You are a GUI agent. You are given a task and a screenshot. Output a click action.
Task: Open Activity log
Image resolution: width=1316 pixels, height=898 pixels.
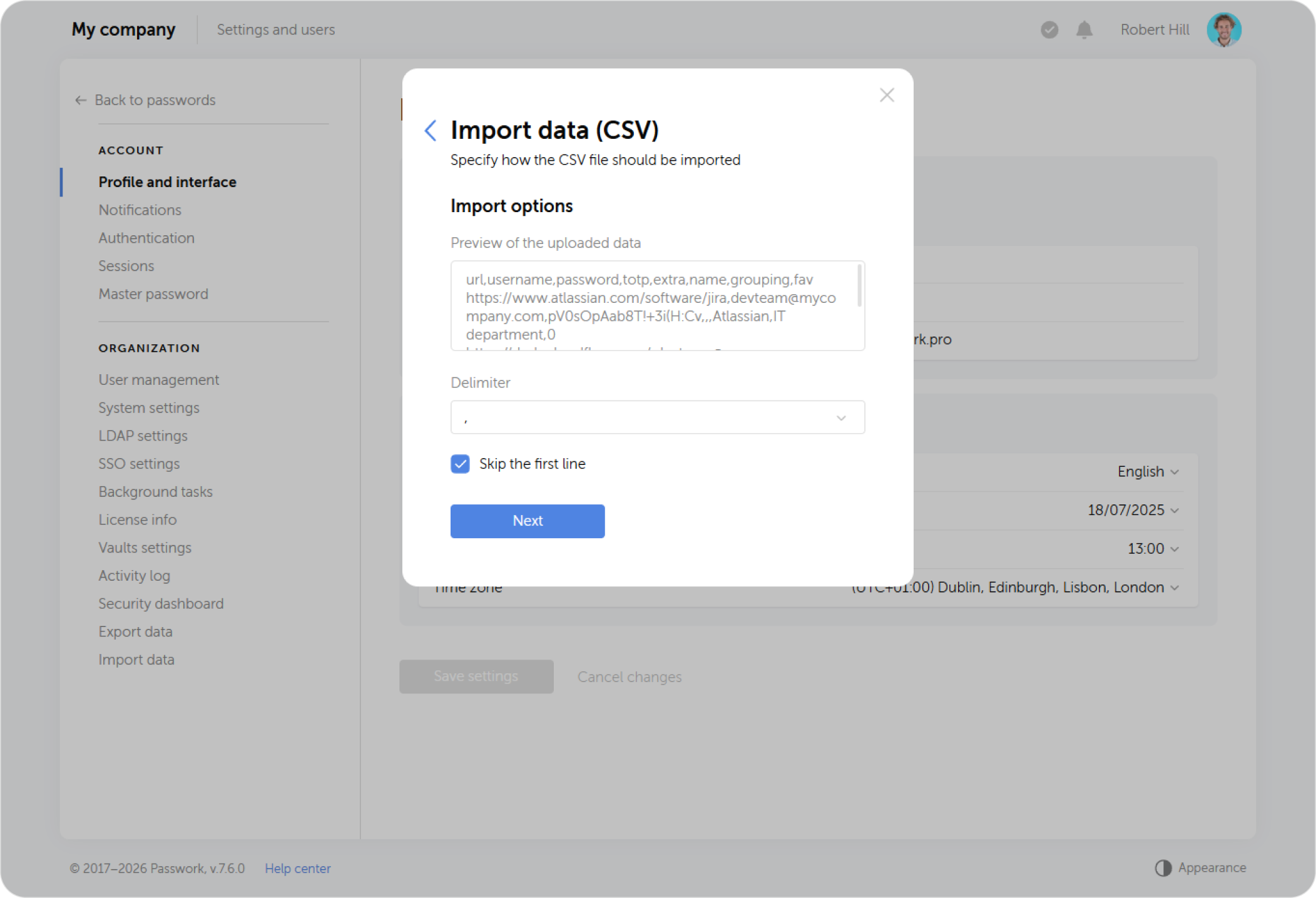(x=134, y=576)
